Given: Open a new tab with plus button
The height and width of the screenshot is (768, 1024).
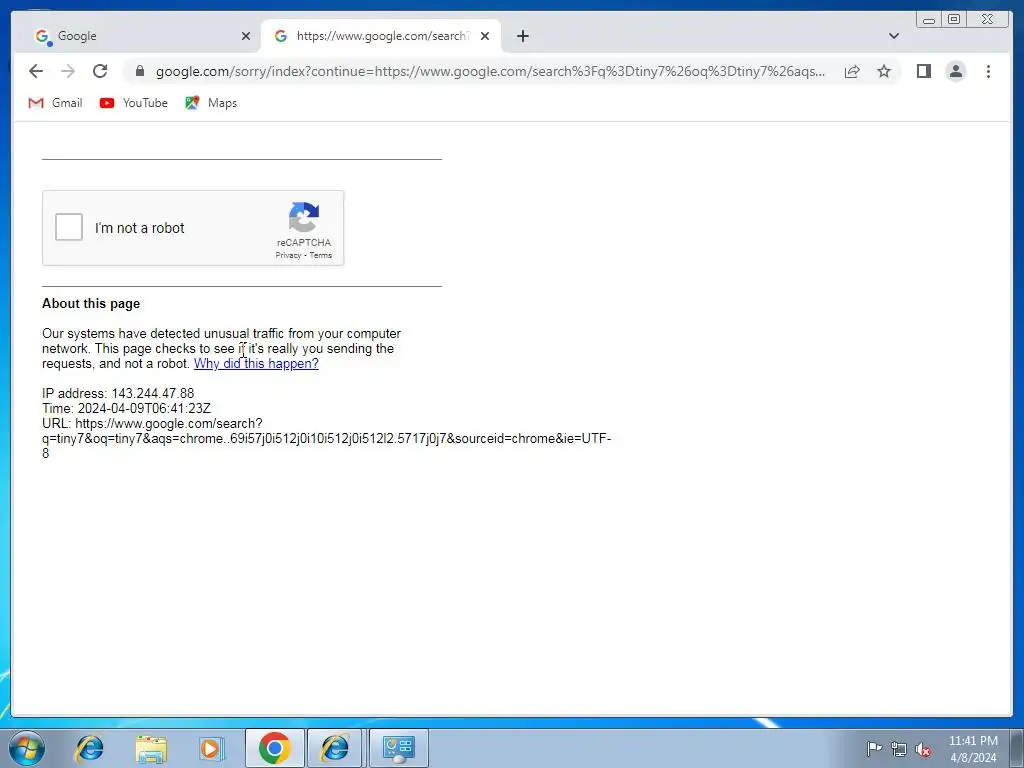Looking at the screenshot, I should pyautogui.click(x=522, y=36).
